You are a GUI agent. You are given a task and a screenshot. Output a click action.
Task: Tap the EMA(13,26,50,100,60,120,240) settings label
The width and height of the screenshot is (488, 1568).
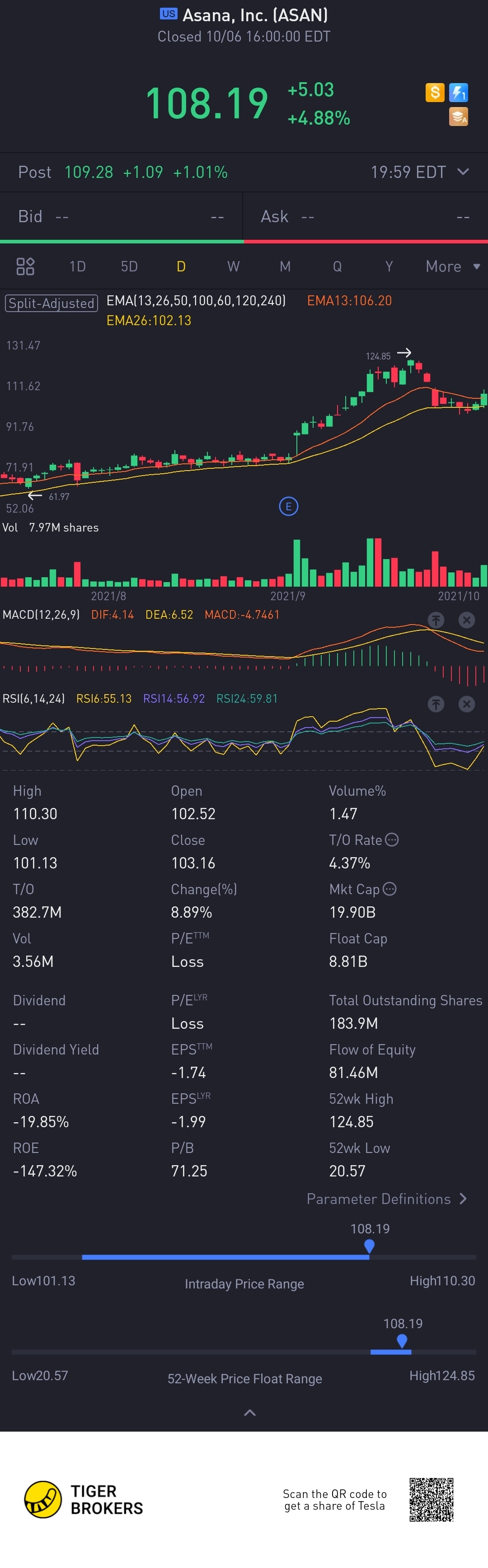196,301
